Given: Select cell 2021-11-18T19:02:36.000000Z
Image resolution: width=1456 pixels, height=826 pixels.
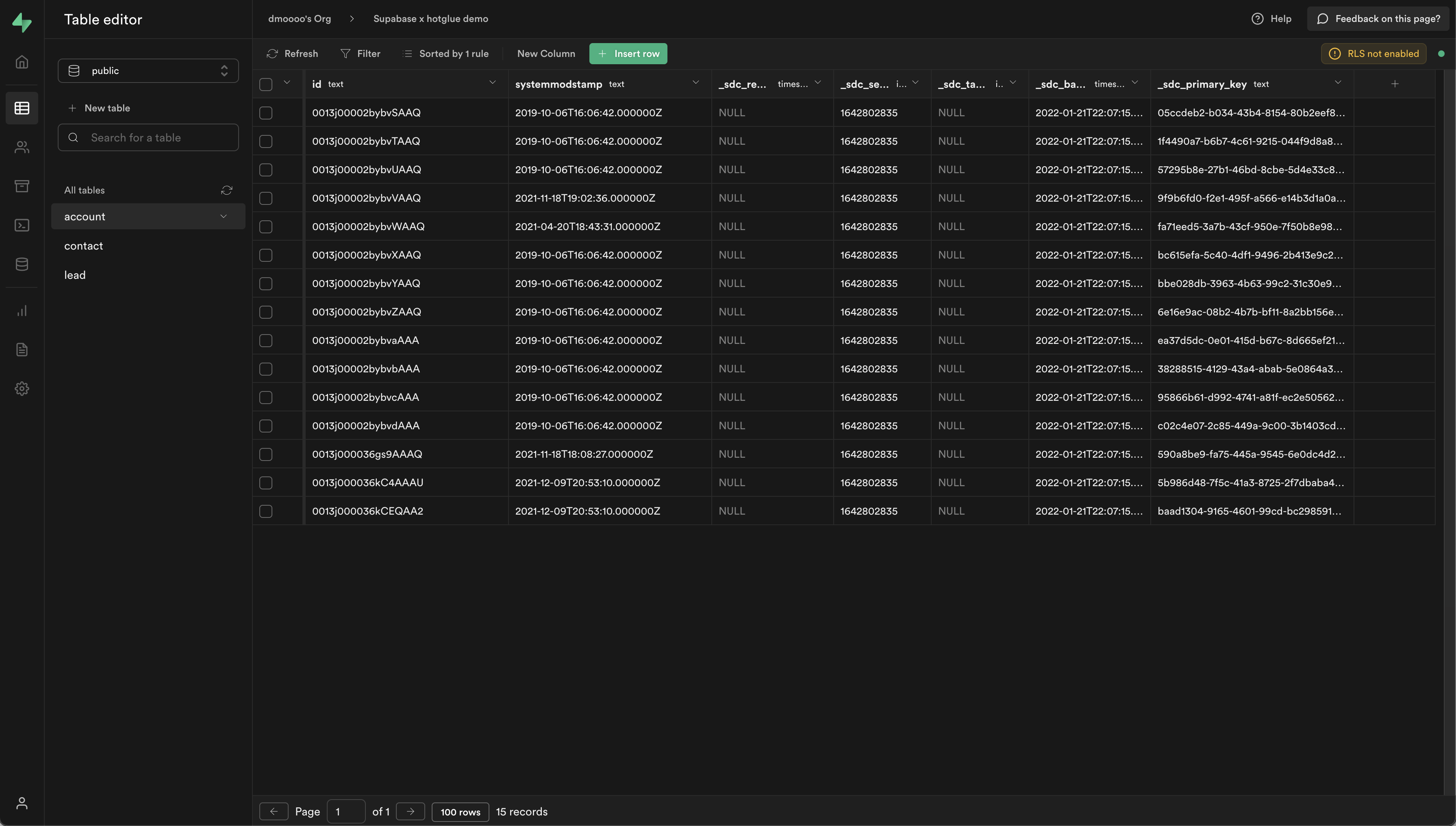Looking at the screenshot, I should pyautogui.click(x=610, y=198).
